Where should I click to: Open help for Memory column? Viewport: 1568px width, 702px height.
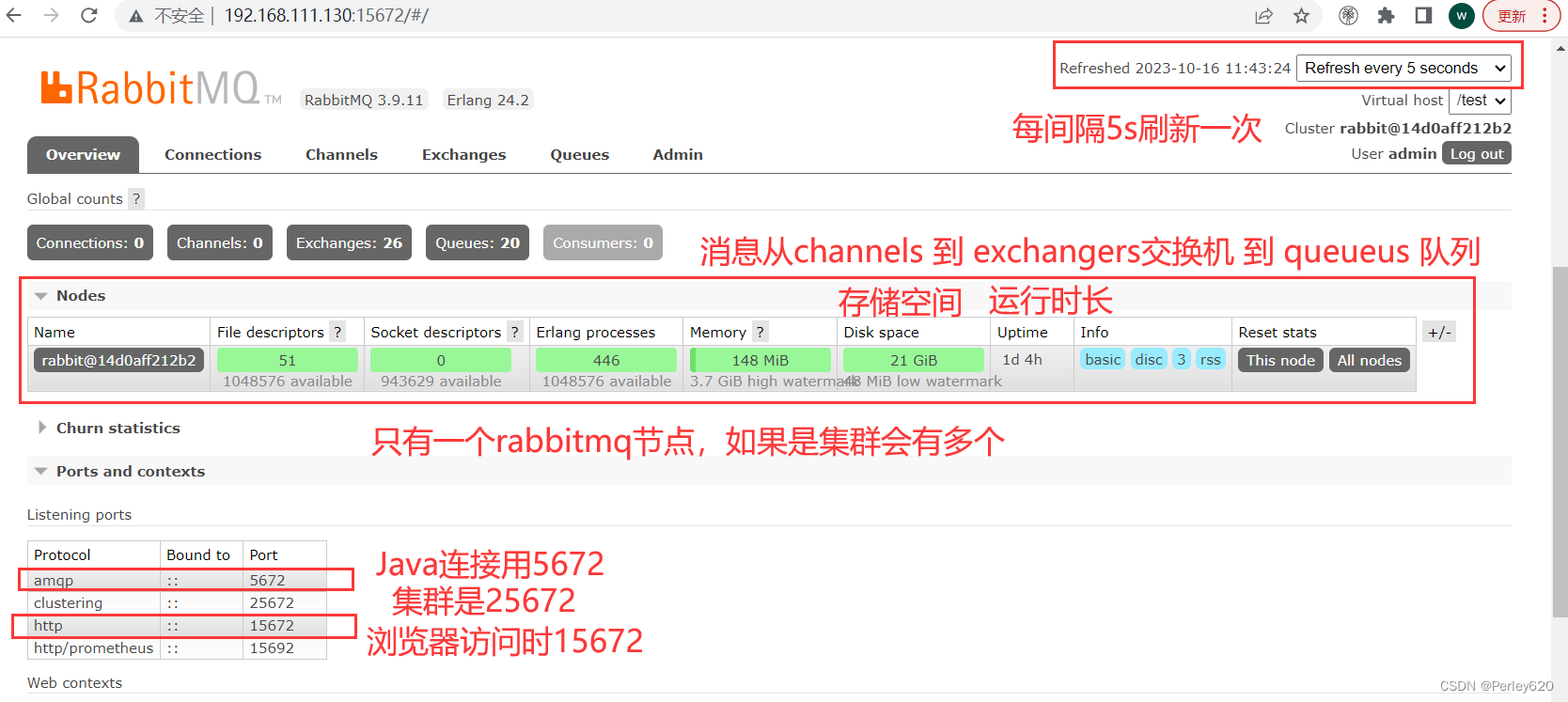tap(760, 332)
